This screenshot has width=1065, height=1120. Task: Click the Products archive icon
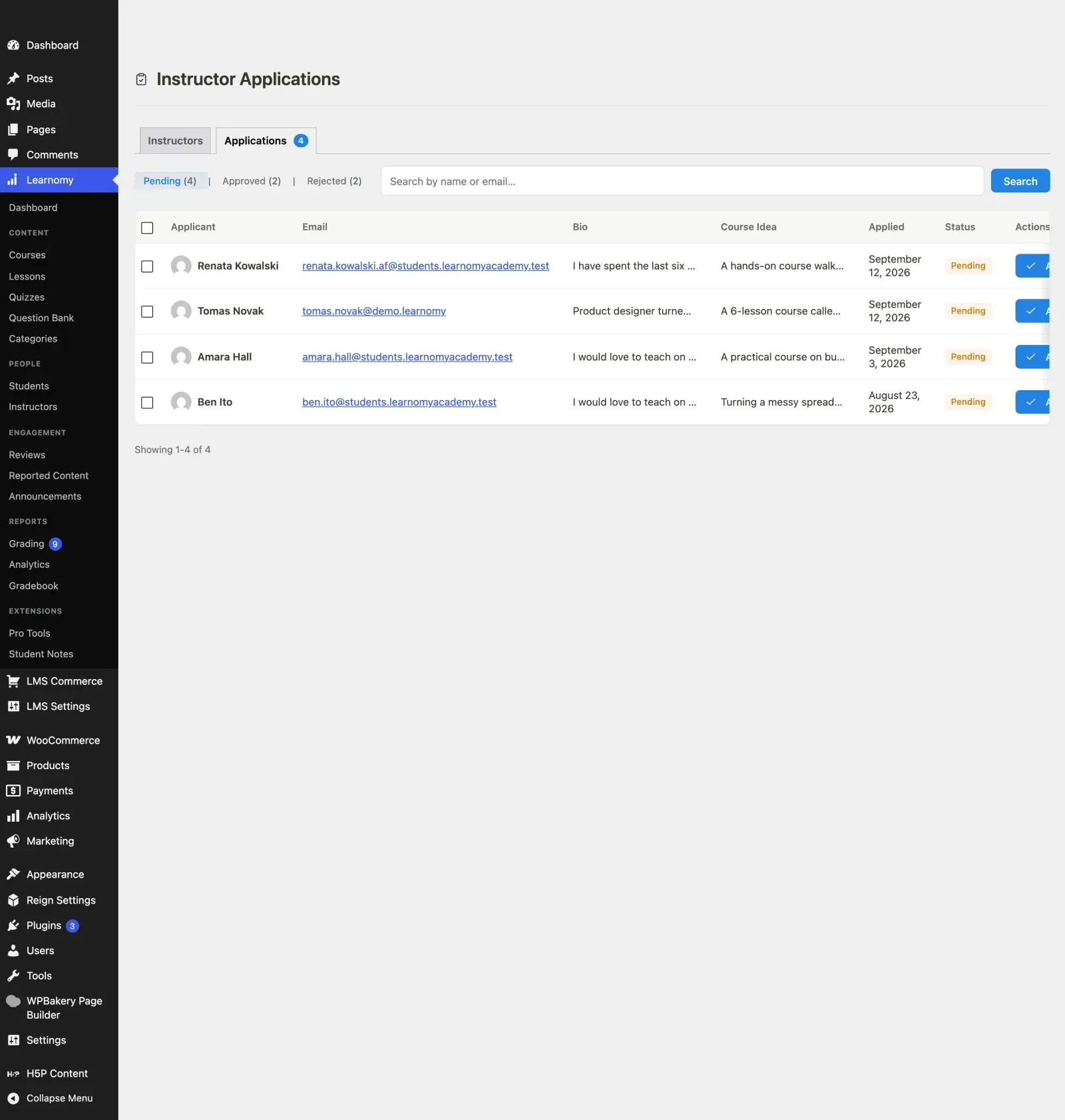tap(13, 766)
